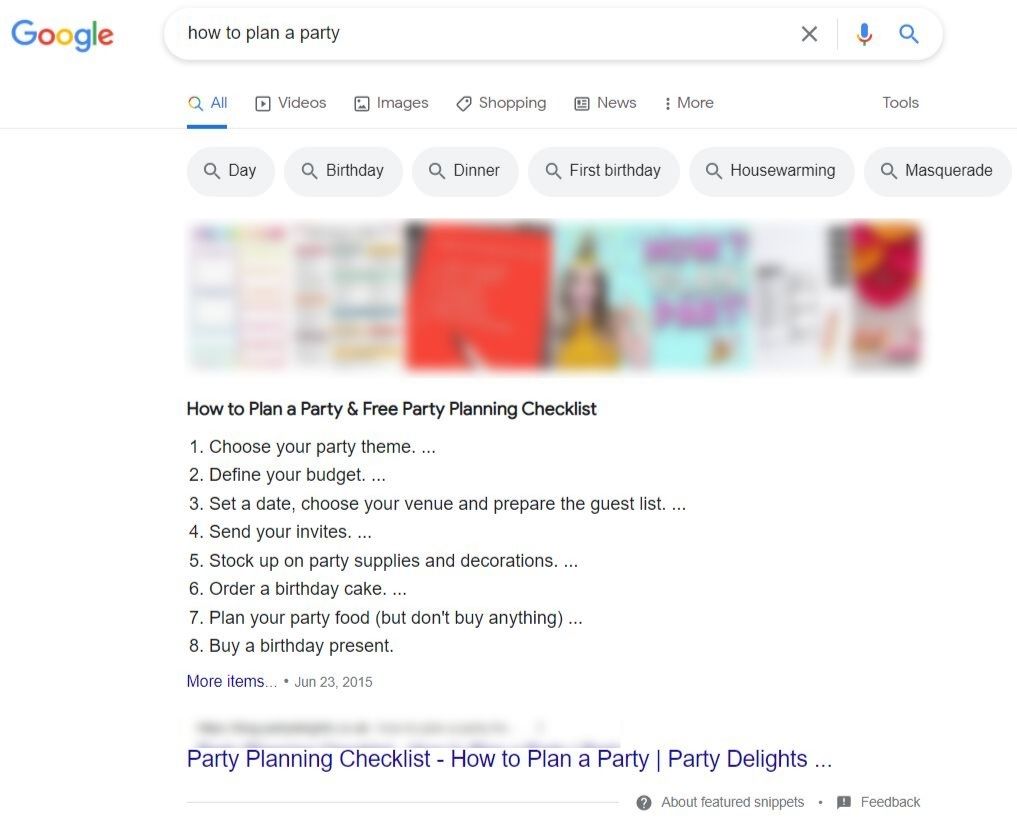
Task: Select the Images filter icon
Action: pos(361,103)
